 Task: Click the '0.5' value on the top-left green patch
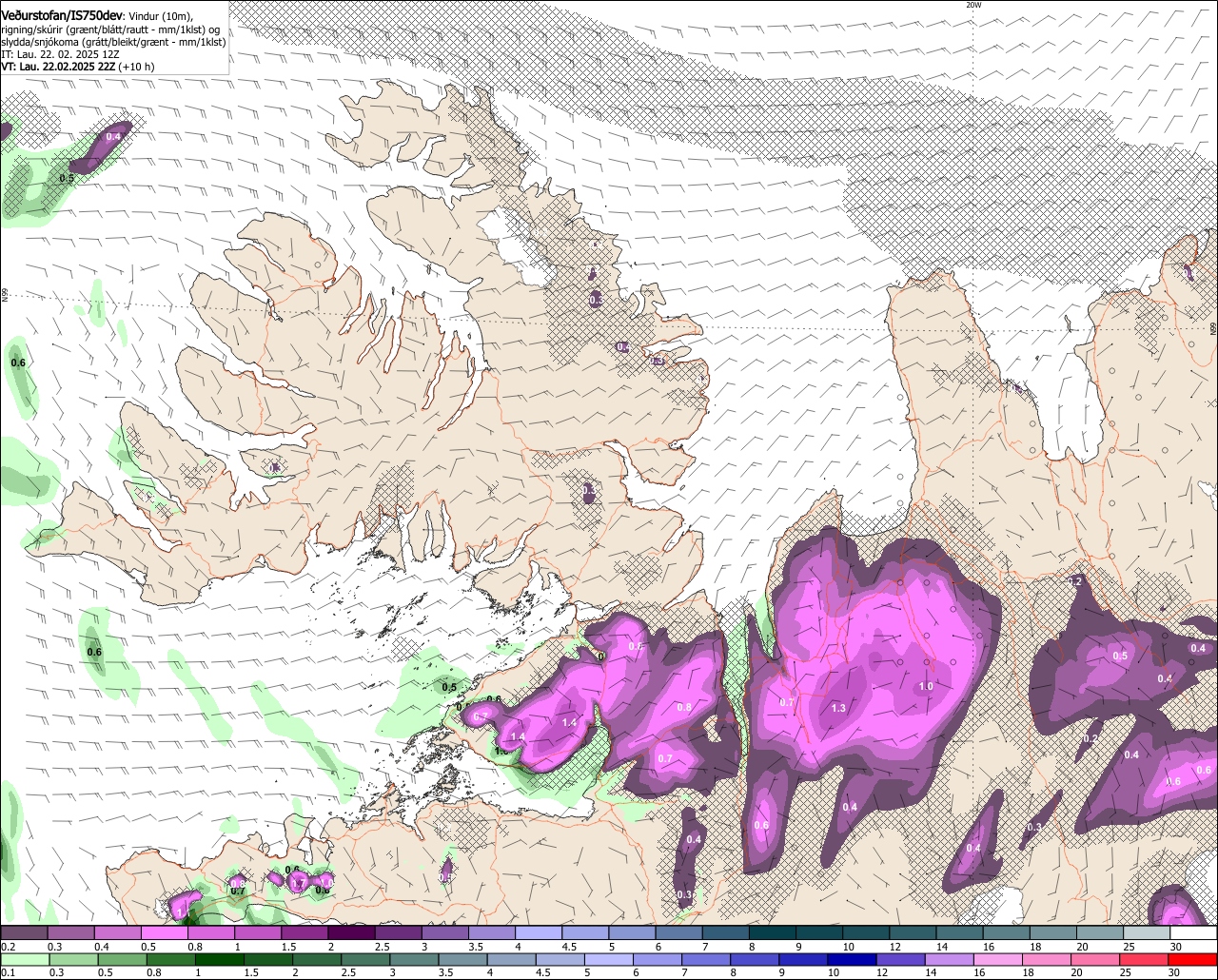[67, 178]
